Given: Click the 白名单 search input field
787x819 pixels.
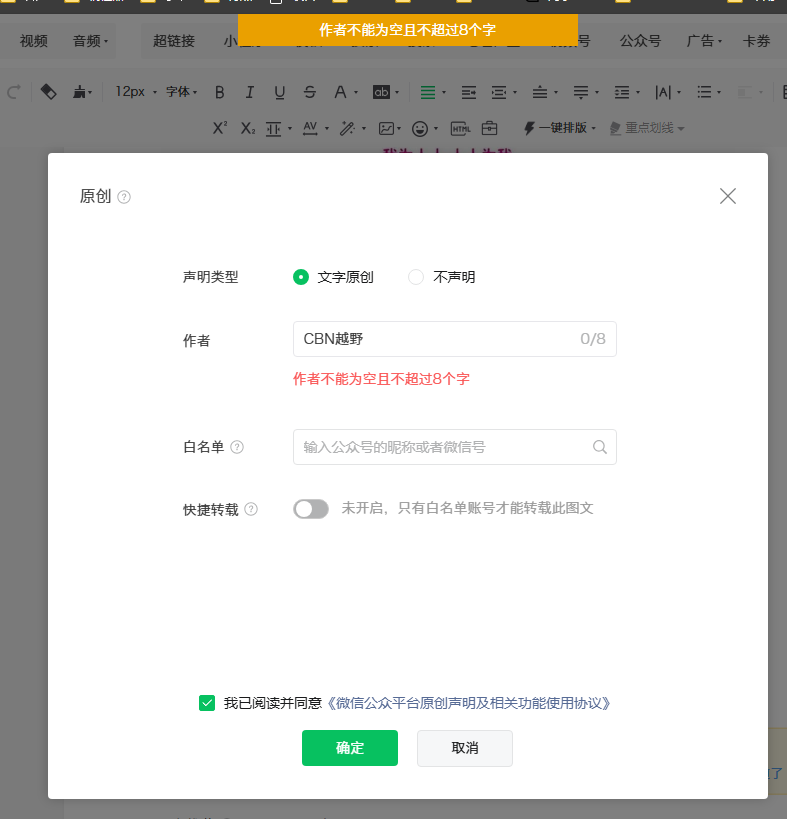Looking at the screenshot, I should click(x=455, y=447).
